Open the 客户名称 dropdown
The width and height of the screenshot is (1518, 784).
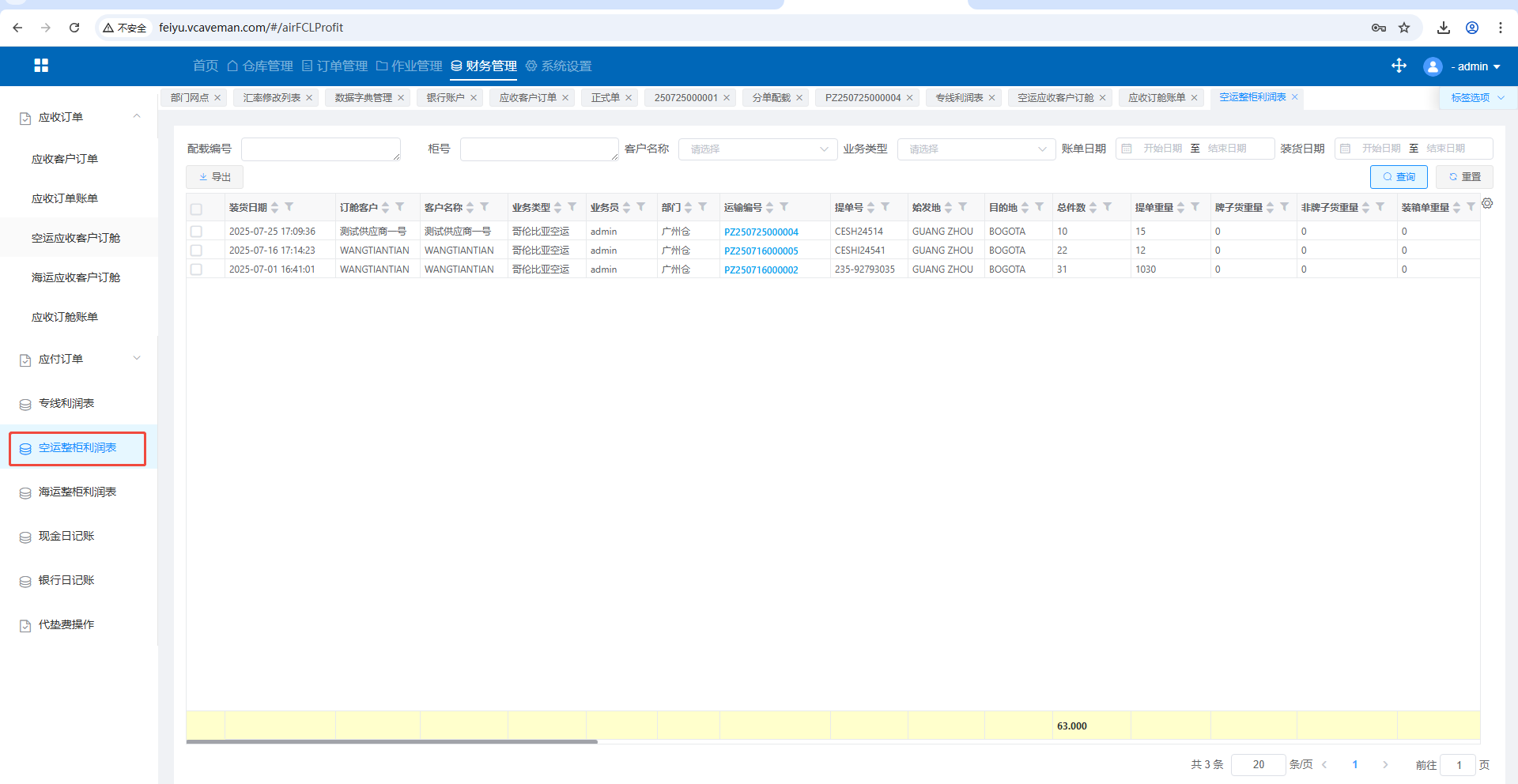pyautogui.click(x=757, y=149)
